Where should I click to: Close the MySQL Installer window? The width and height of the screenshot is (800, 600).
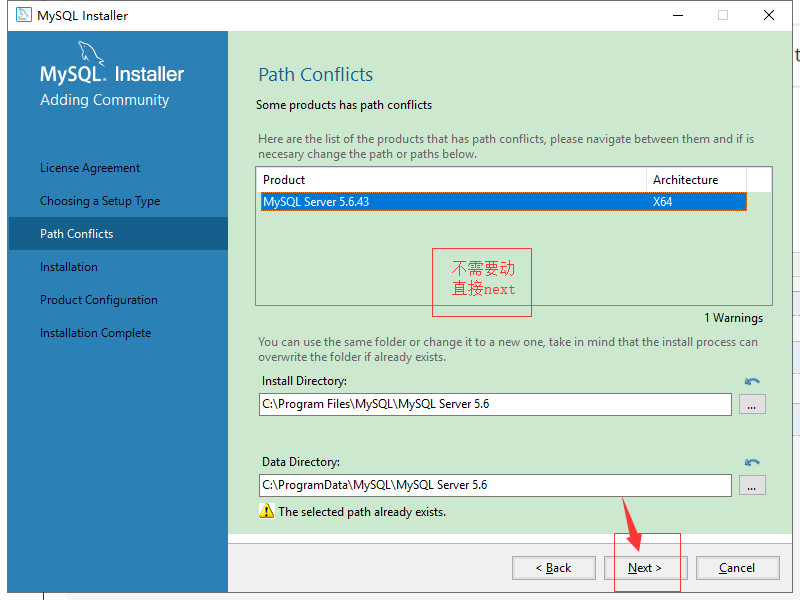point(769,15)
